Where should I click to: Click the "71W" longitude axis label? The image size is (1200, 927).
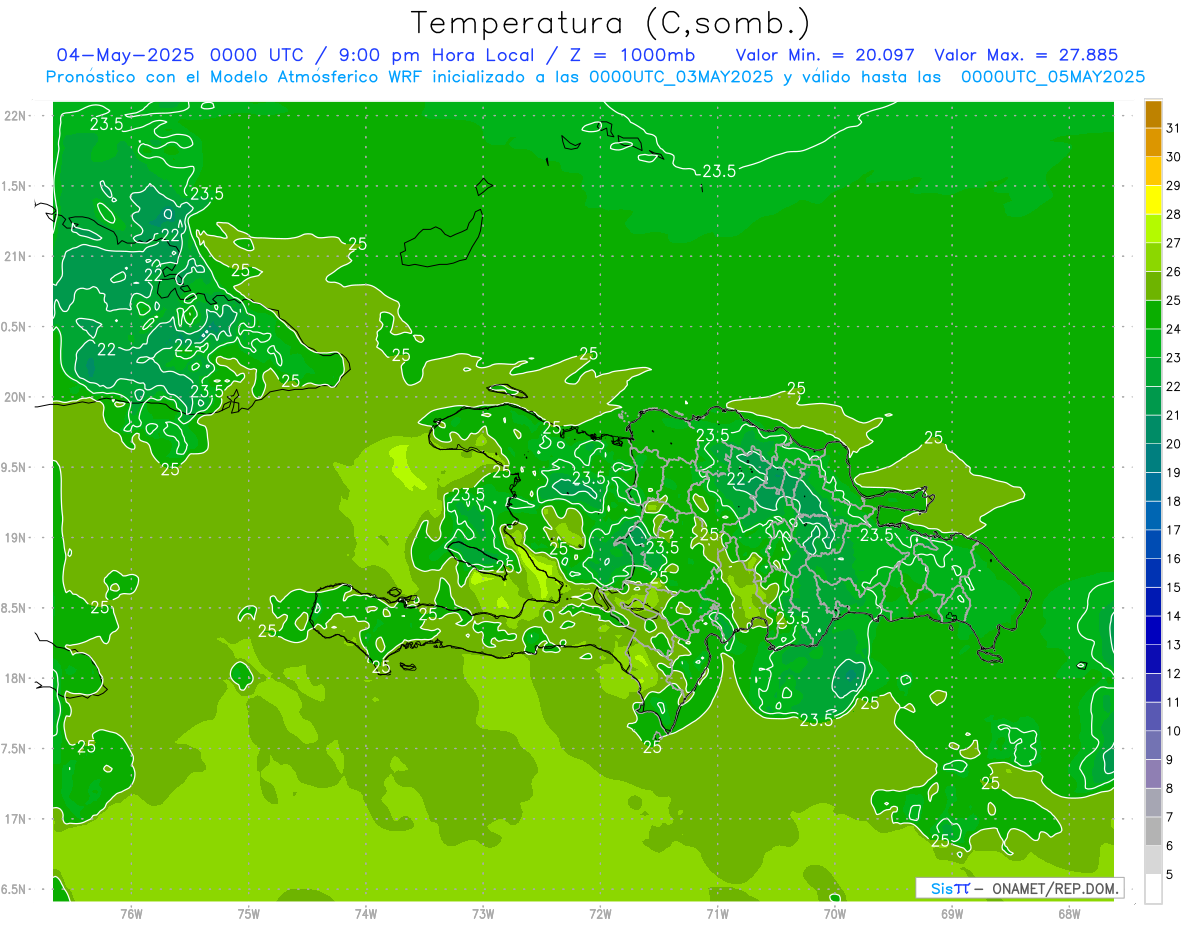click(717, 913)
